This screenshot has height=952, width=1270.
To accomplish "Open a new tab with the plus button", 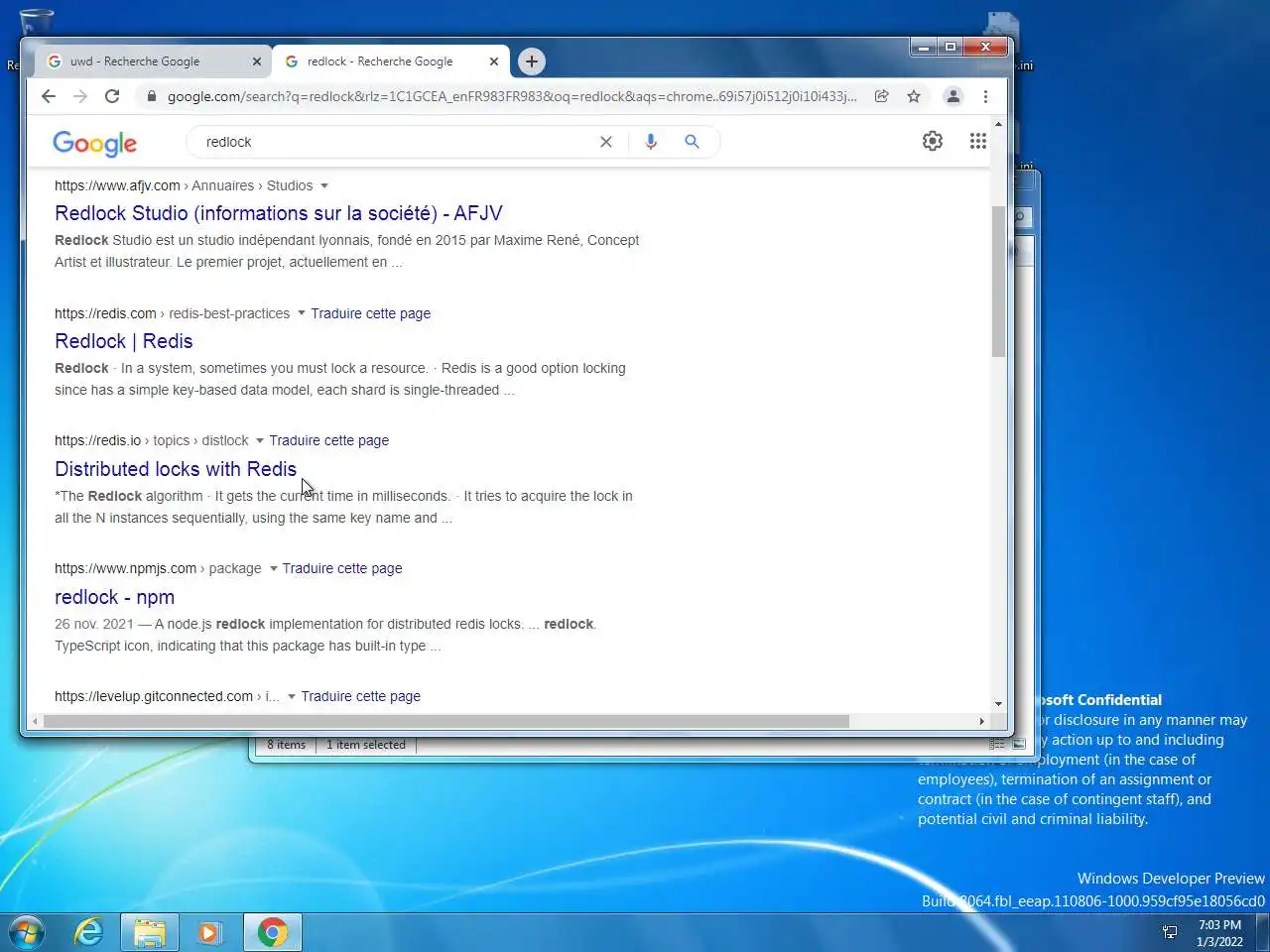I will (x=532, y=61).
